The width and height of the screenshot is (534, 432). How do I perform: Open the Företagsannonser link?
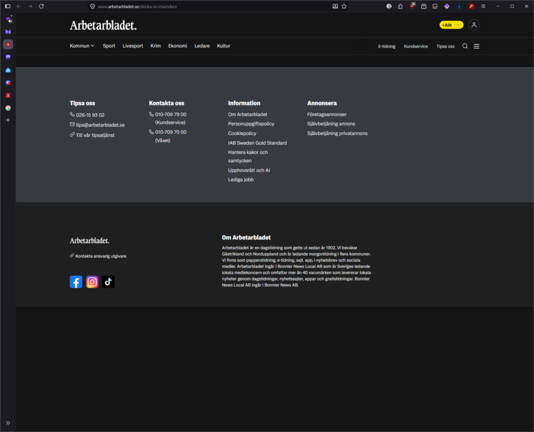(327, 114)
